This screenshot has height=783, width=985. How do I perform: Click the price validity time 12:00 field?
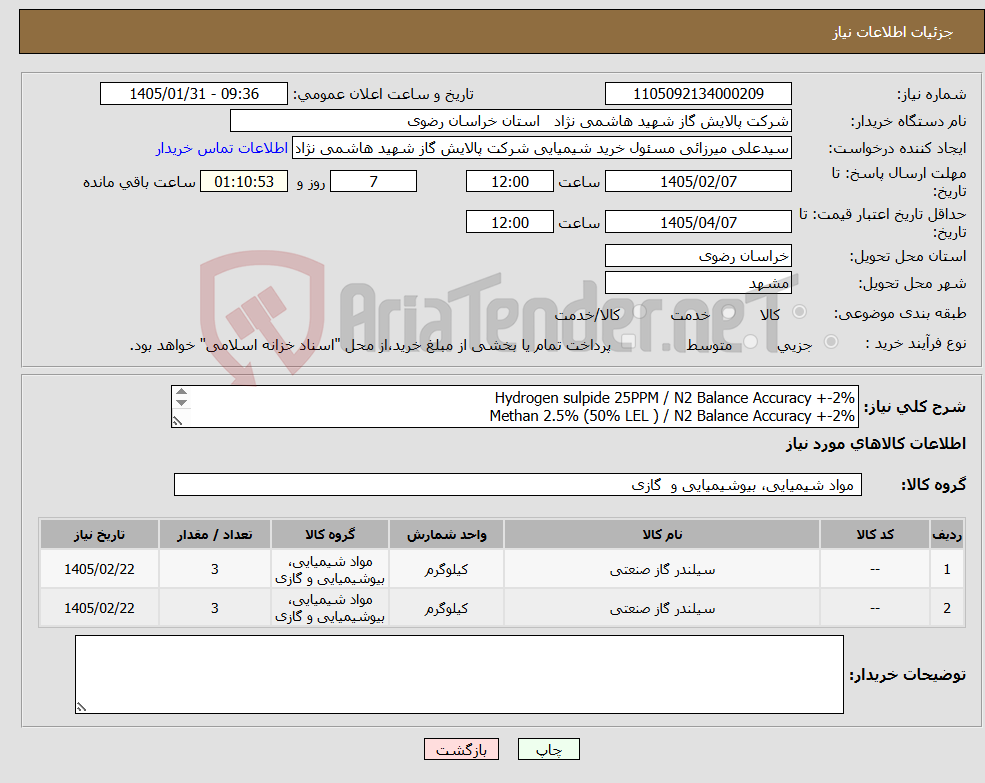509,222
